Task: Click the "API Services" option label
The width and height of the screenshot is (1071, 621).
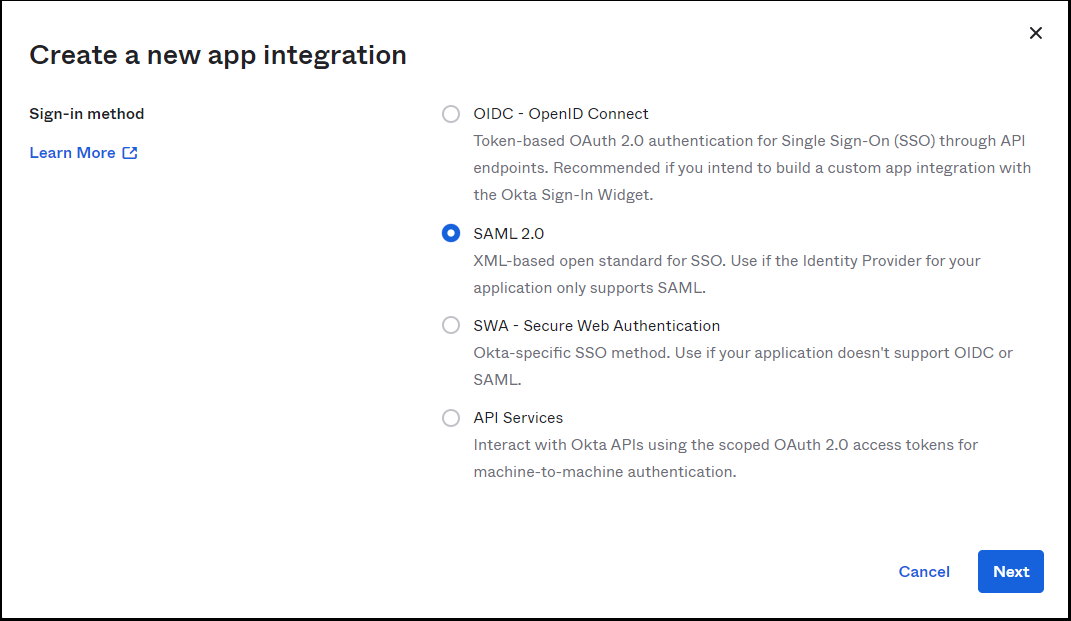Action: click(518, 418)
